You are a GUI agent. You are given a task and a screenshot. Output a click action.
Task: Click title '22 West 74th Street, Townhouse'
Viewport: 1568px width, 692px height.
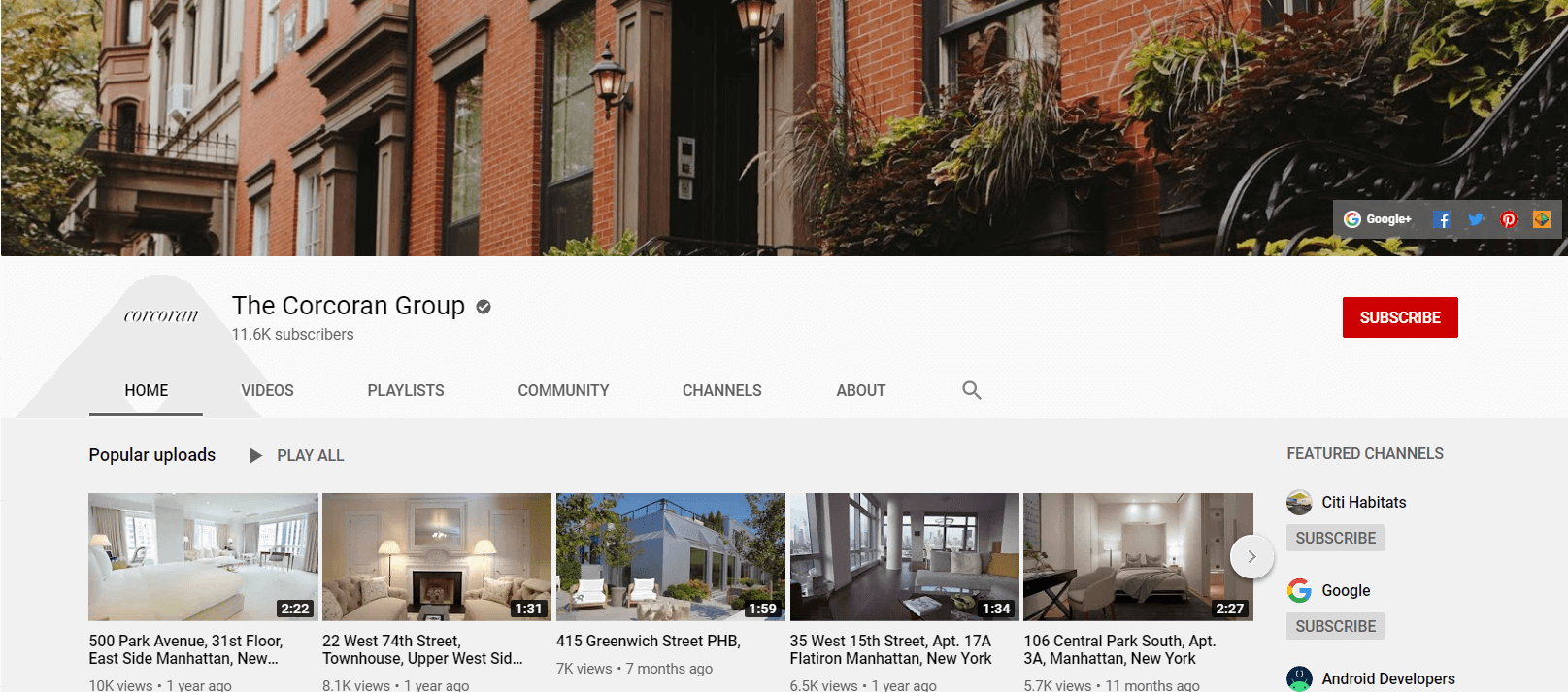pyautogui.click(x=422, y=649)
